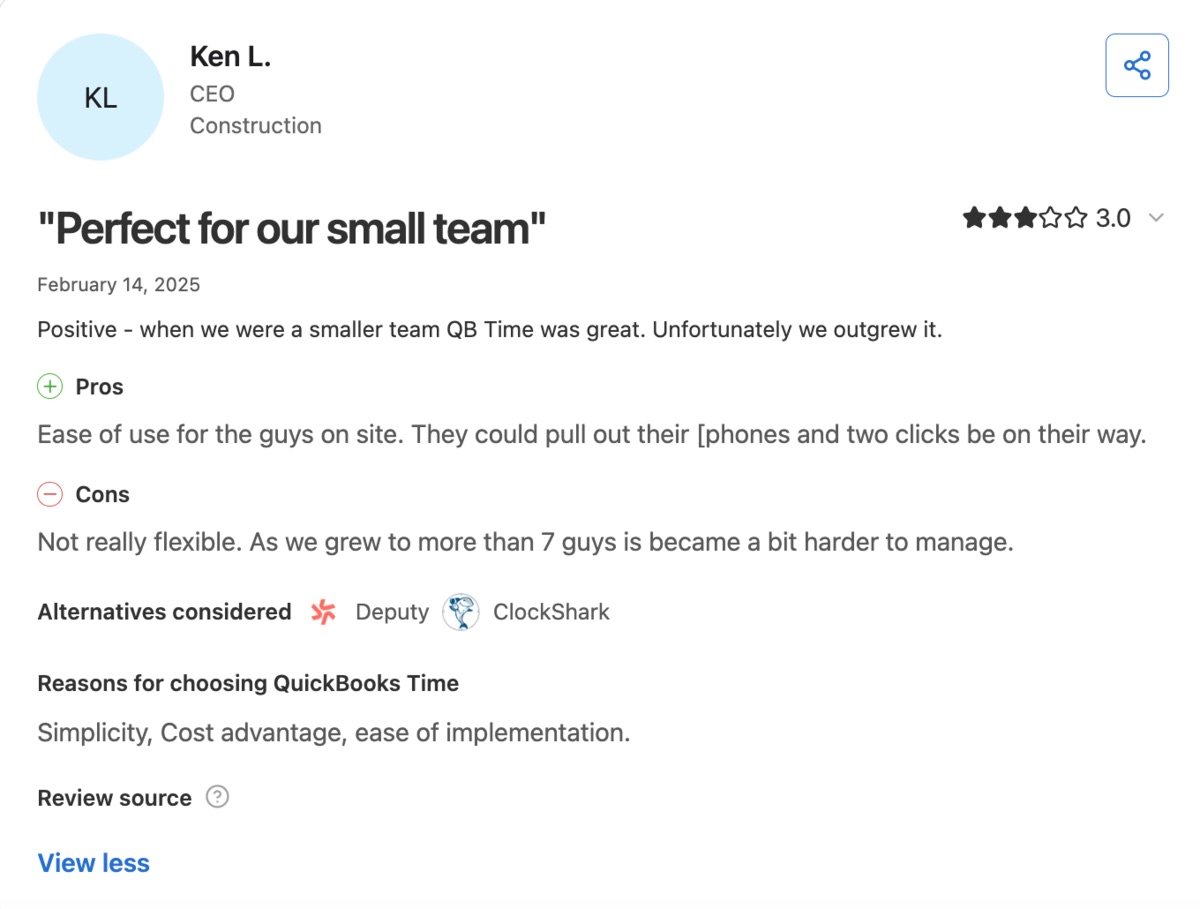
Task: Open the Review source help question mark
Action: coord(217,797)
